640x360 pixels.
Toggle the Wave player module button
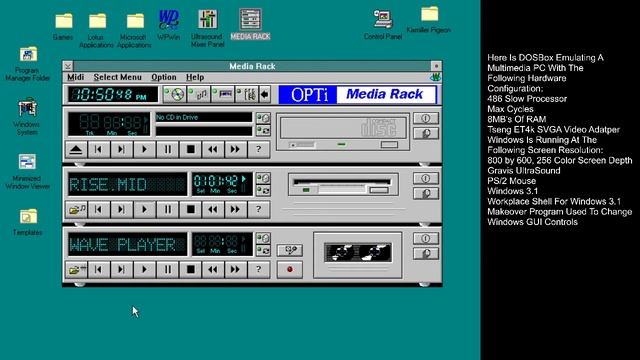coord(222,94)
